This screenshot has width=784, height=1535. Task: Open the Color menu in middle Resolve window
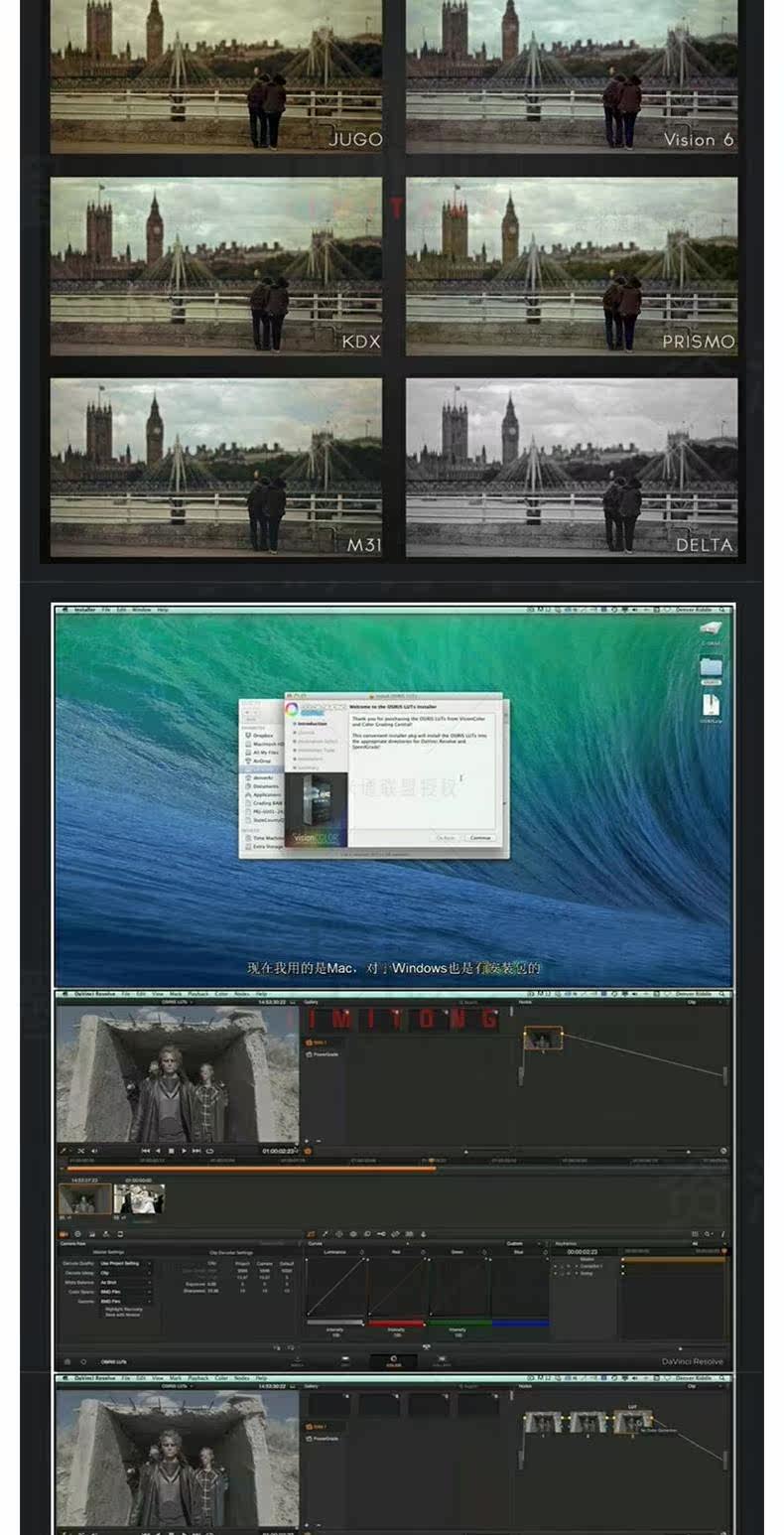click(221, 993)
